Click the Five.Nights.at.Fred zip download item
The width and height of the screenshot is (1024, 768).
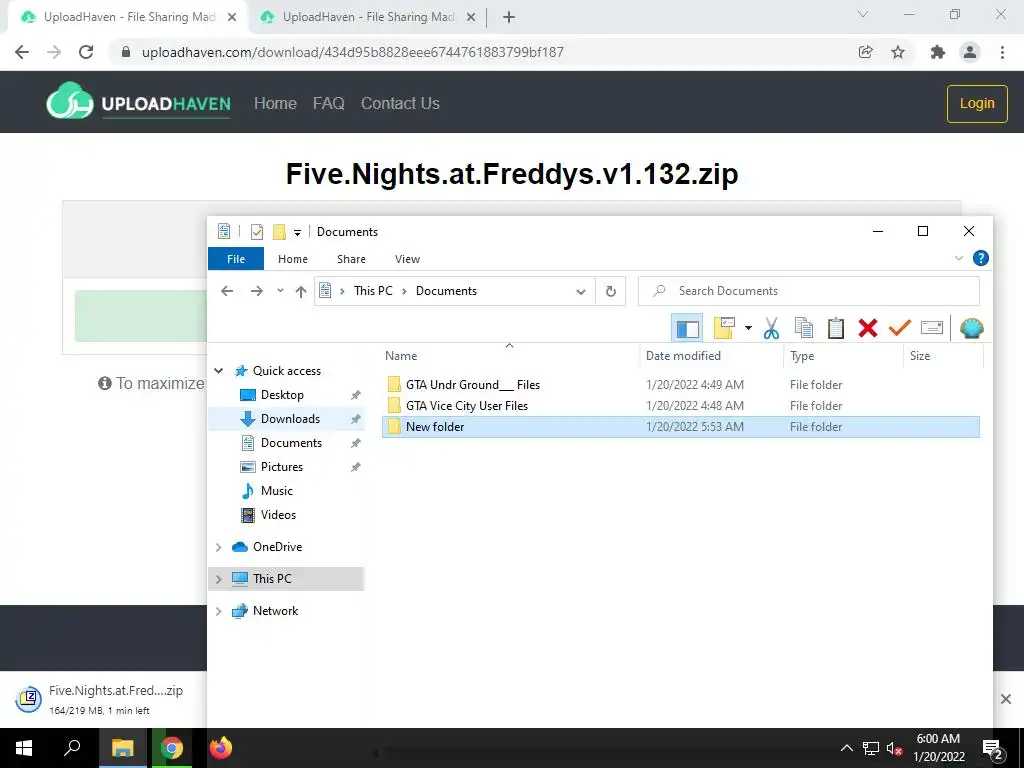click(x=101, y=699)
